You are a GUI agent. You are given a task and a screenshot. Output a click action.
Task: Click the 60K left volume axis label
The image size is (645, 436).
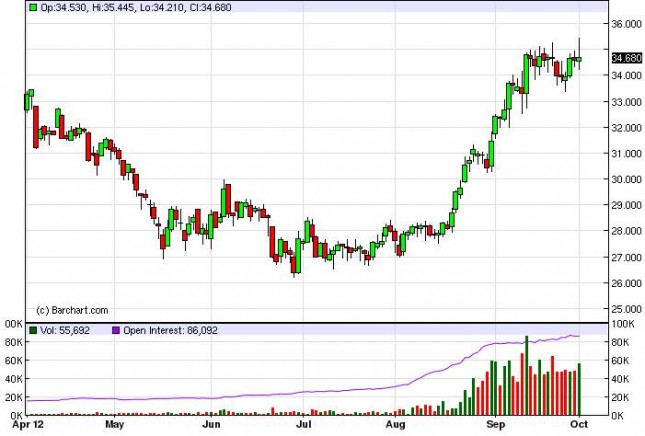[x=14, y=361]
